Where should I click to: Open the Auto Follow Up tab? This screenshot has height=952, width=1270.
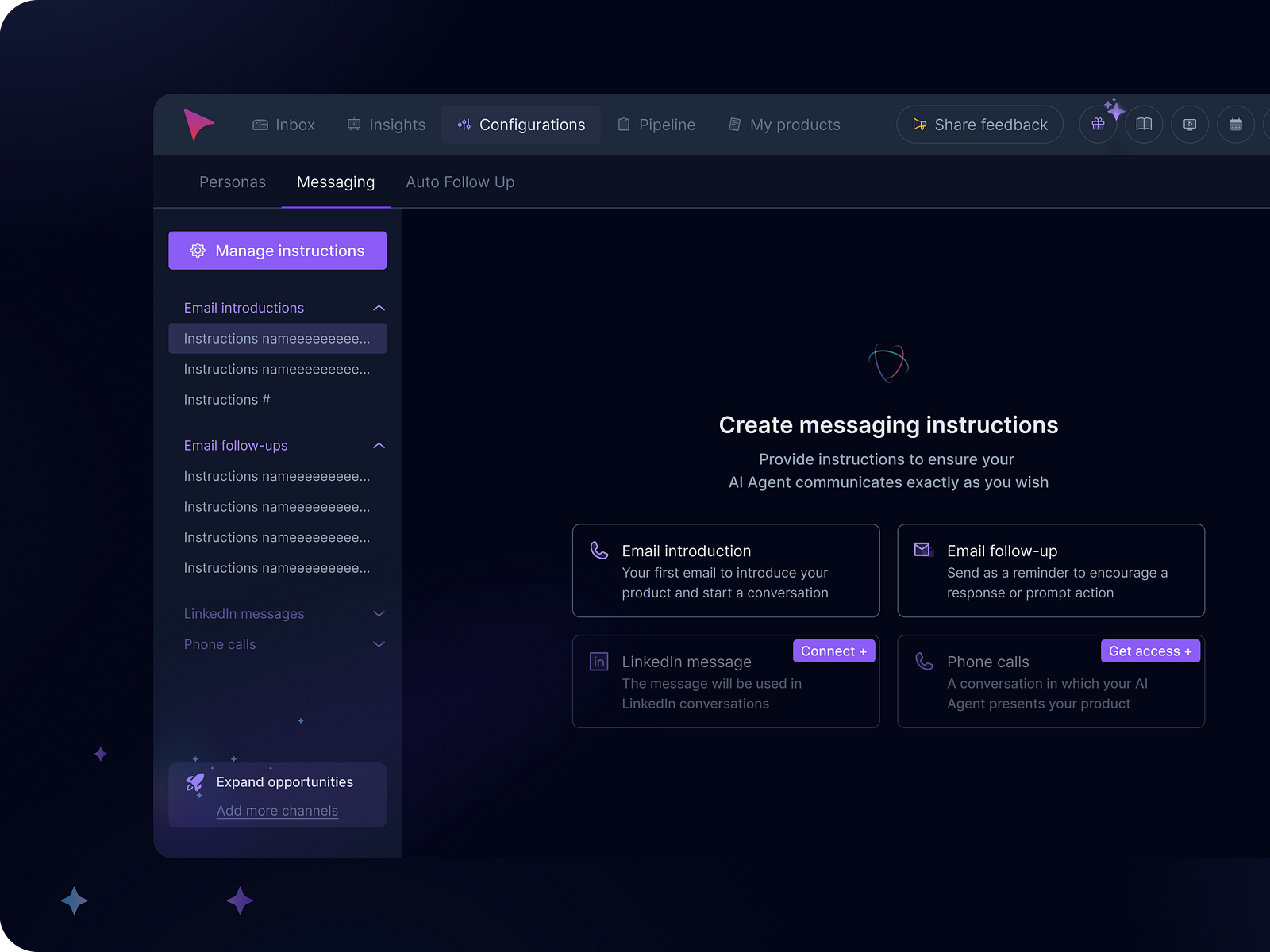pyautogui.click(x=460, y=182)
